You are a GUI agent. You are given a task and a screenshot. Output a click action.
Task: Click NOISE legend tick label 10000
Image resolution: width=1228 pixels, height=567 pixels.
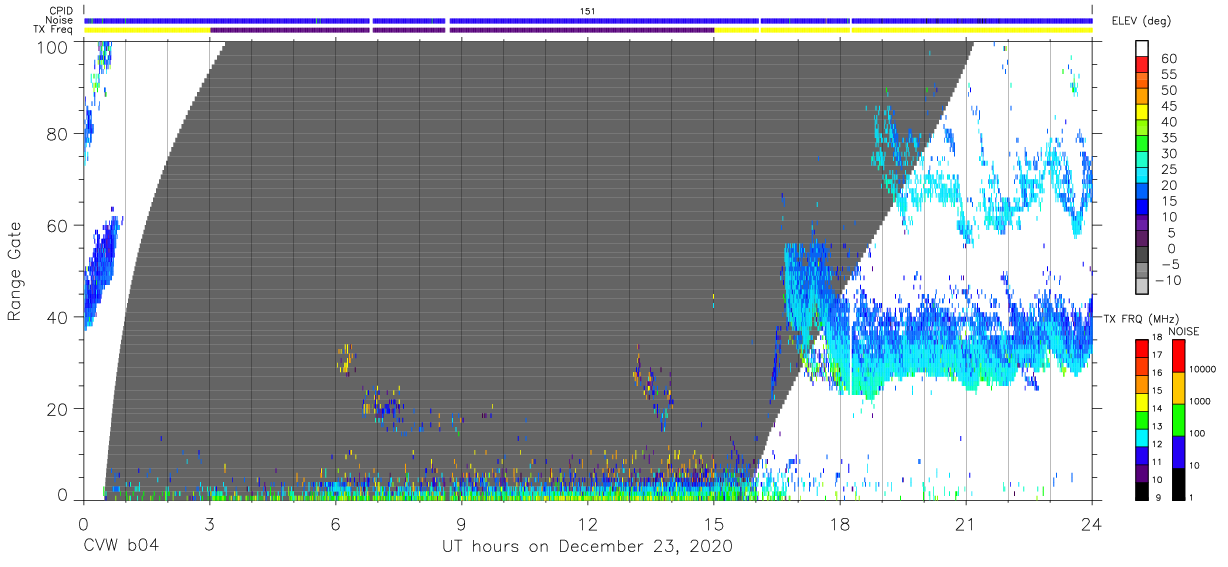[1204, 369]
